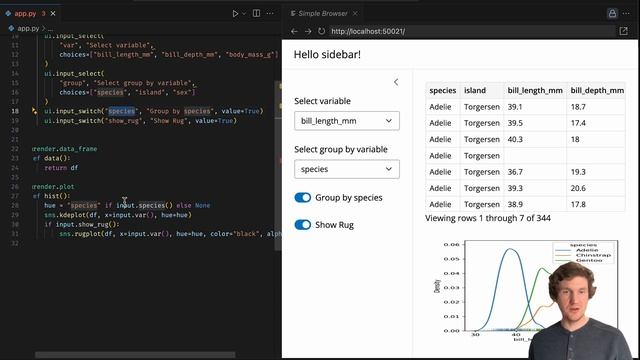Click the Select variable label

tap(322, 101)
